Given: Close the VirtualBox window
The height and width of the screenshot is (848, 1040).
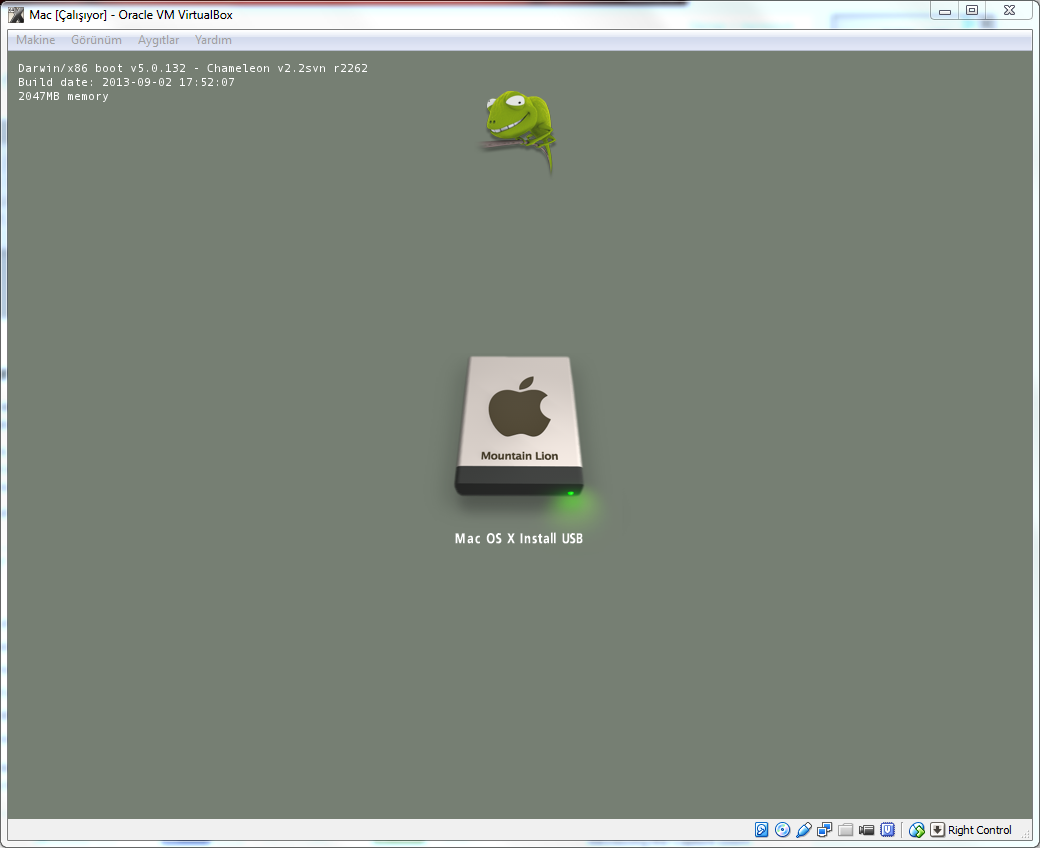Looking at the screenshot, I should 1010,11.
